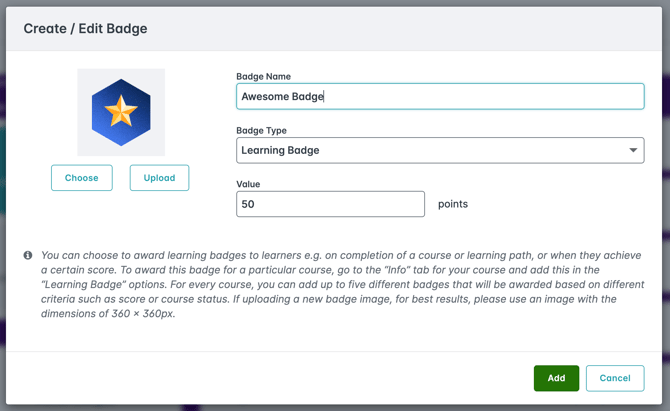Place the cursor after the Awesome Badge text
The image size is (670, 411).
(x=326, y=96)
